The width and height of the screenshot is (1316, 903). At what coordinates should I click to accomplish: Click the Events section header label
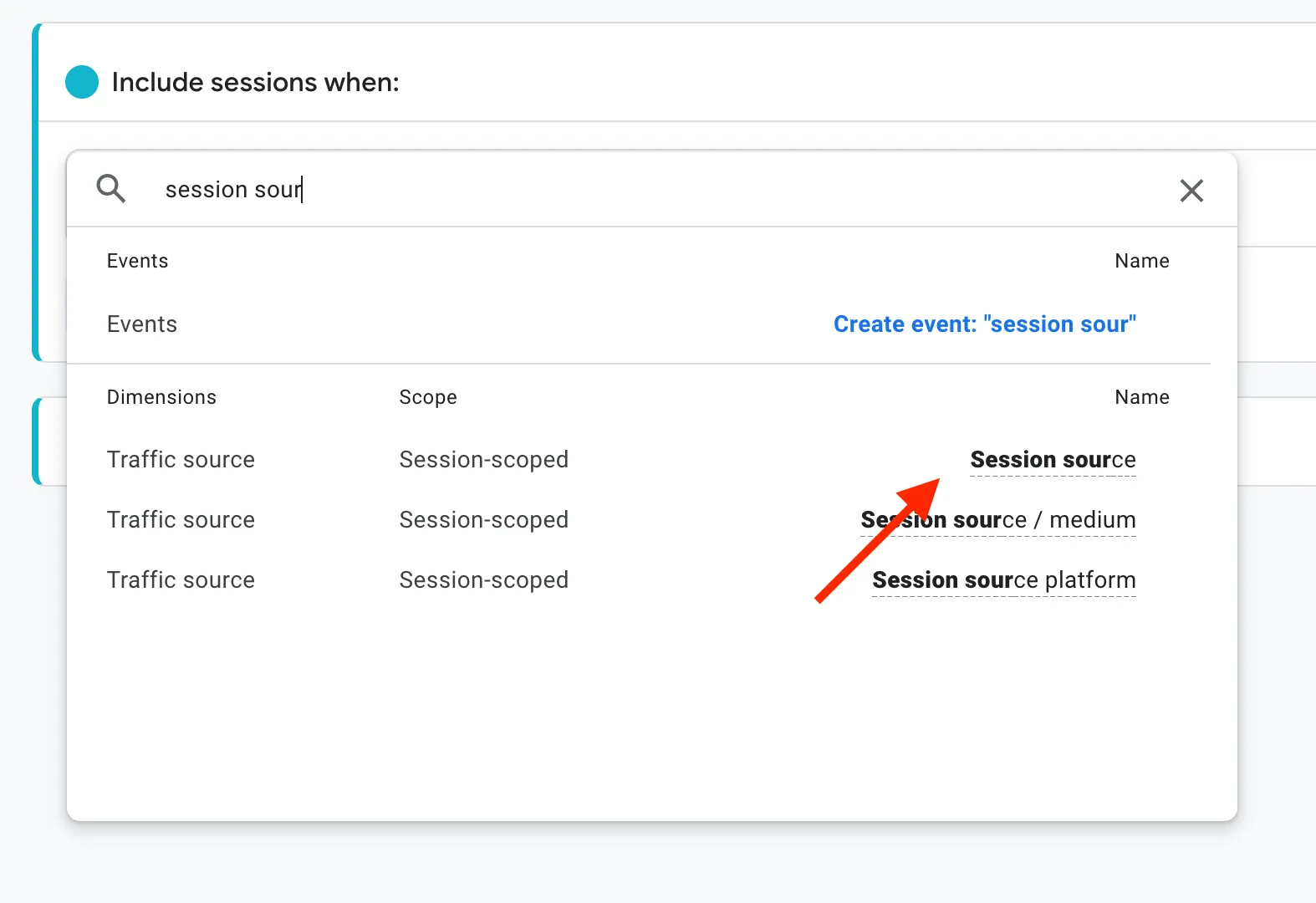point(137,261)
